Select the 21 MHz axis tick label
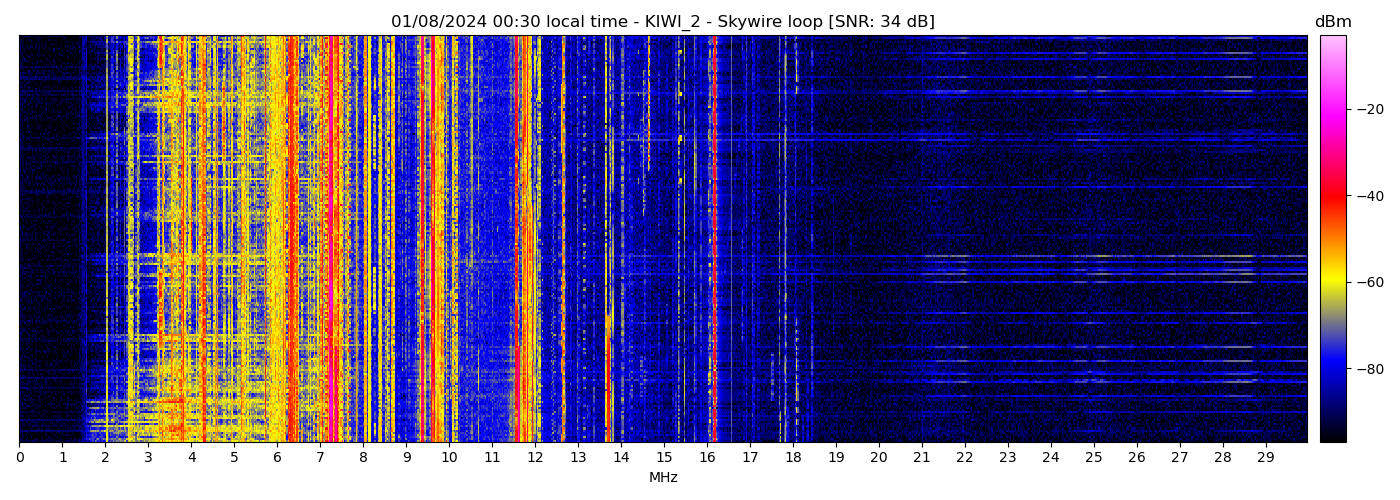The height and width of the screenshot is (500, 1400). click(x=922, y=458)
